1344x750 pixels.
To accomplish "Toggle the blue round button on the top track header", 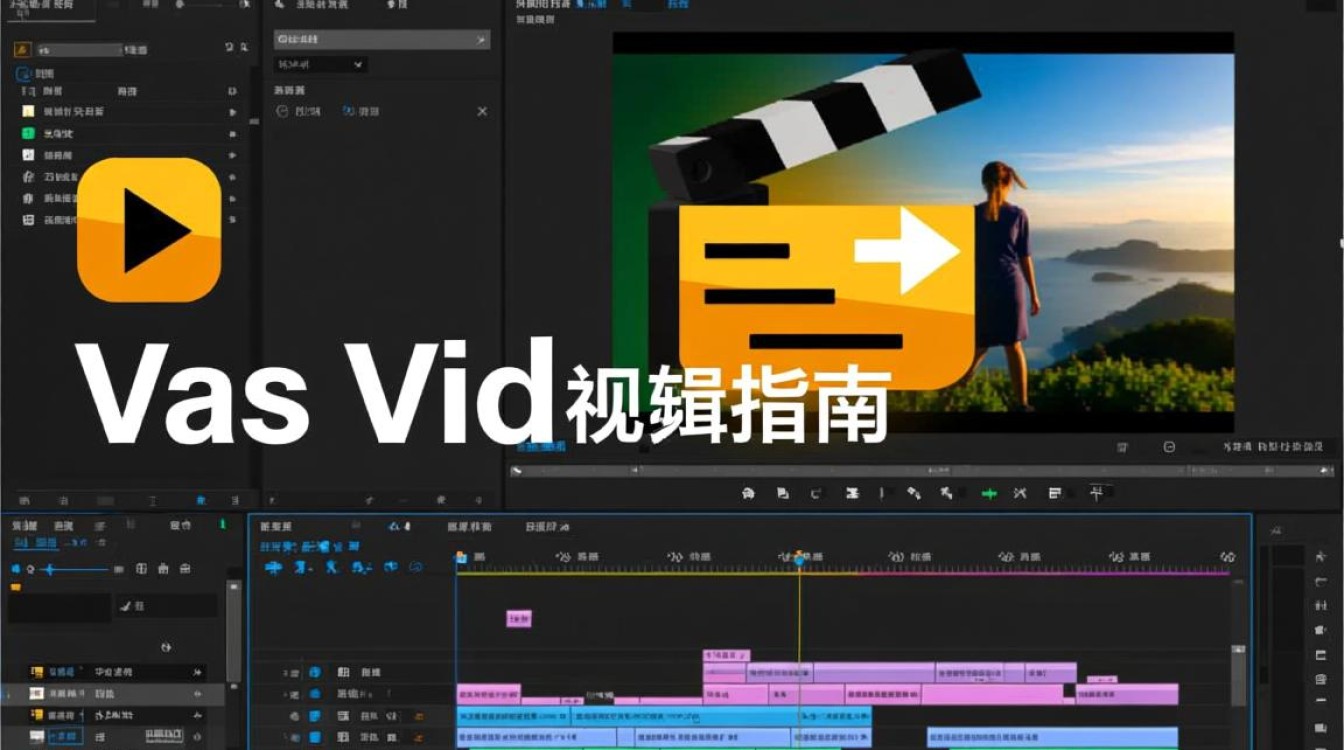I will [x=314, y=673].
